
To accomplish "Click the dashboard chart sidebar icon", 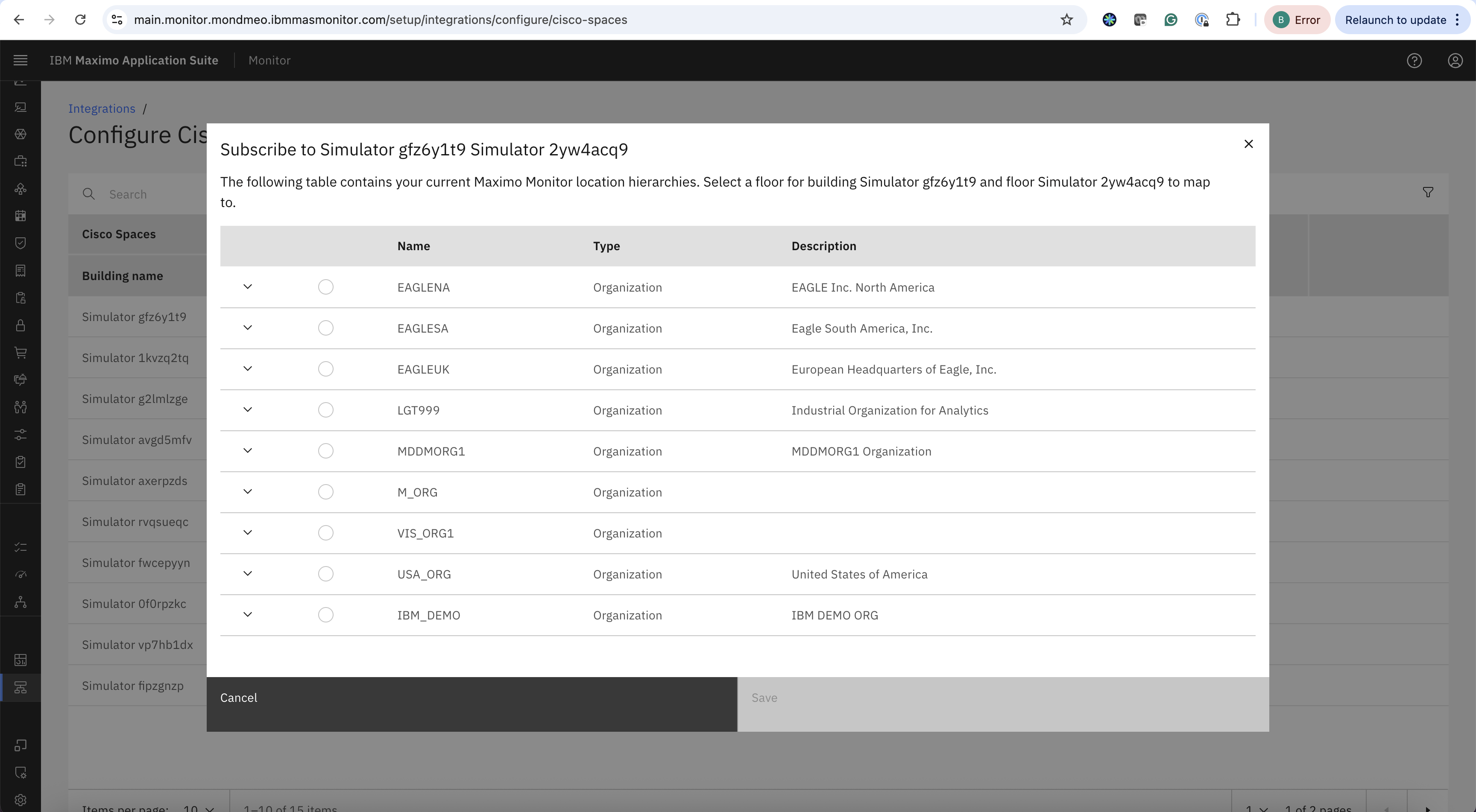I will [x=20, y=660].
